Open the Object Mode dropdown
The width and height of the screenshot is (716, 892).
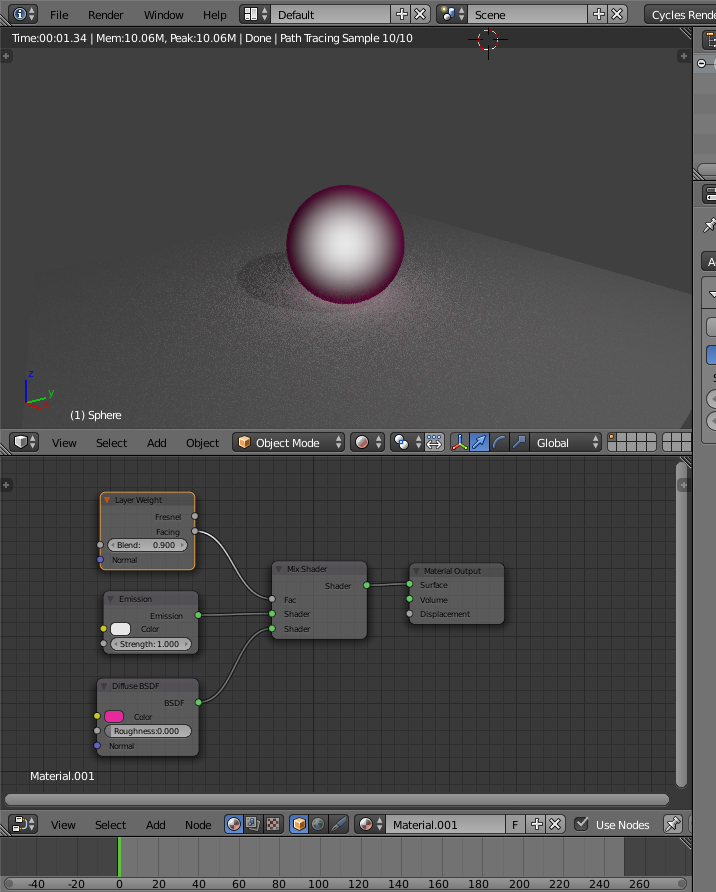click(x=289, y=443)
